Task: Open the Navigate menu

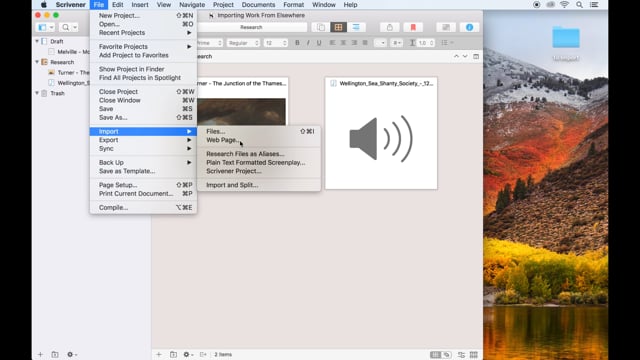Action: [x=192, y=5]
